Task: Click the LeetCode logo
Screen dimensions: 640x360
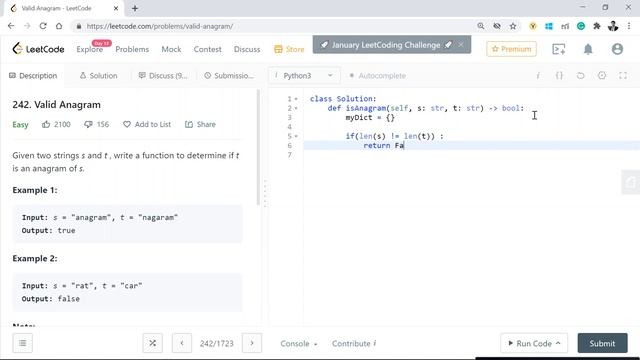Action: tap(38, 49)
